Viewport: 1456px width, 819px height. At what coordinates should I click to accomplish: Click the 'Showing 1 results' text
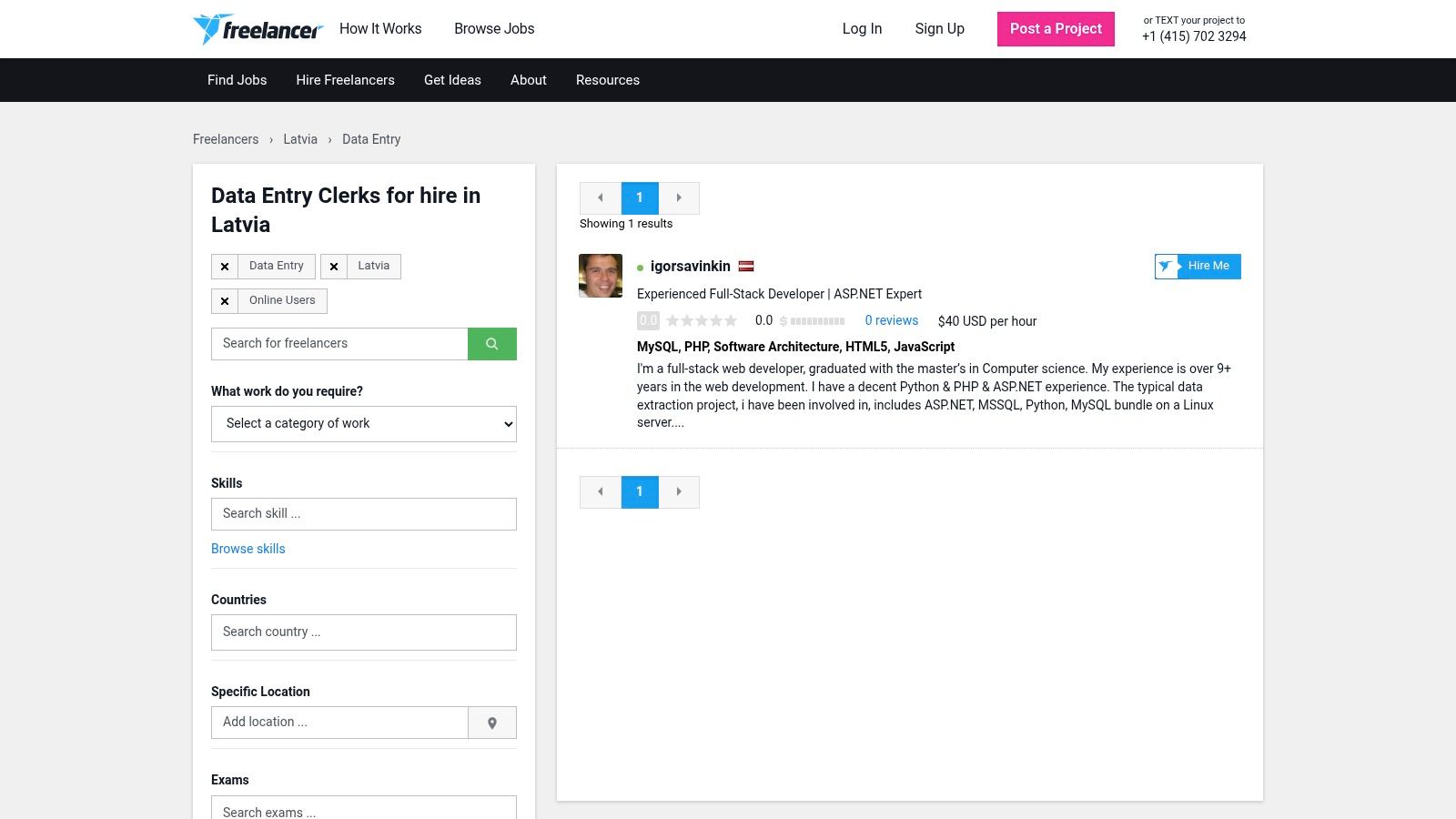coord(626,224)
